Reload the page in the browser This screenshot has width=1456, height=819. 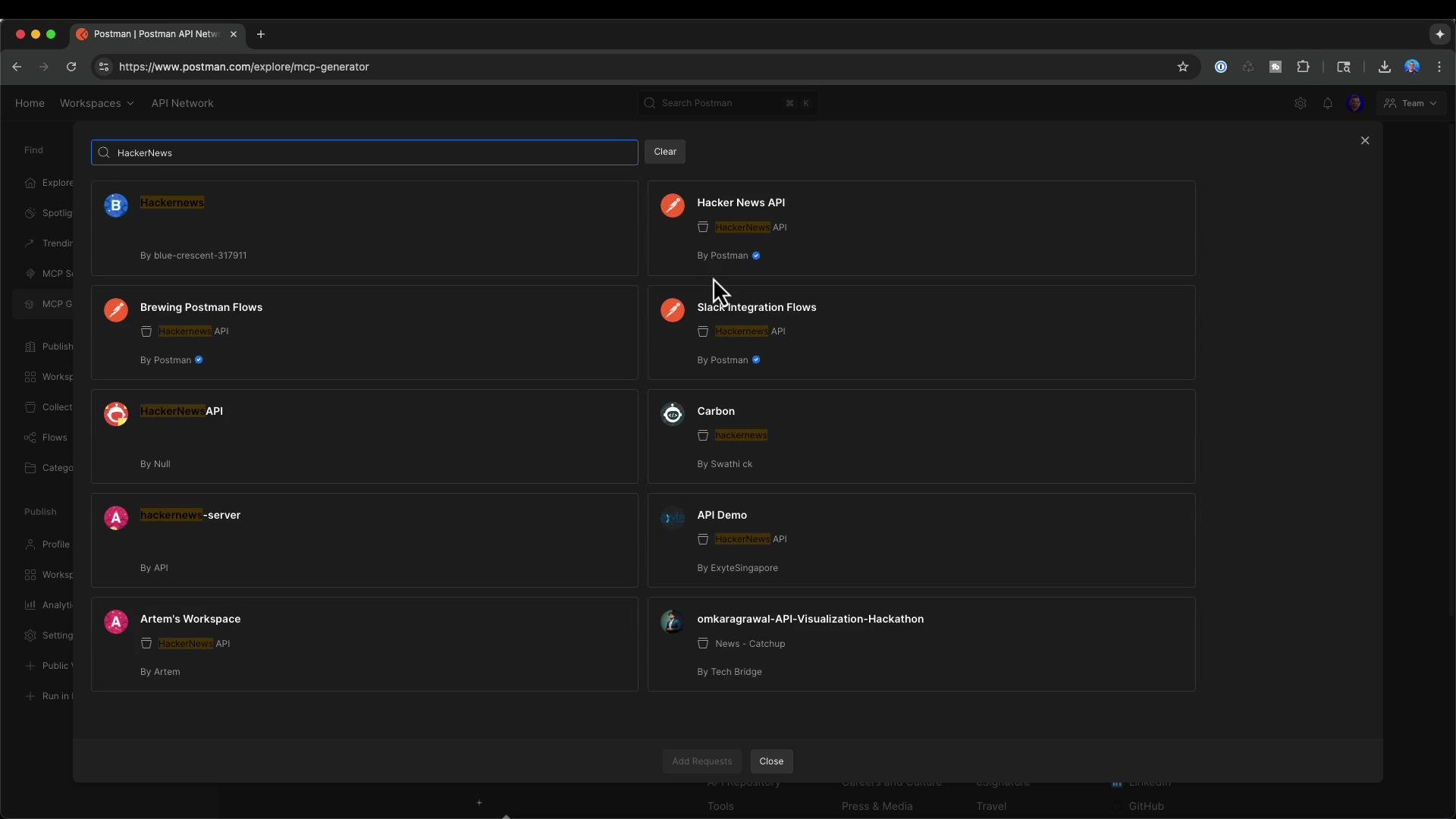(x=71, y=67)
